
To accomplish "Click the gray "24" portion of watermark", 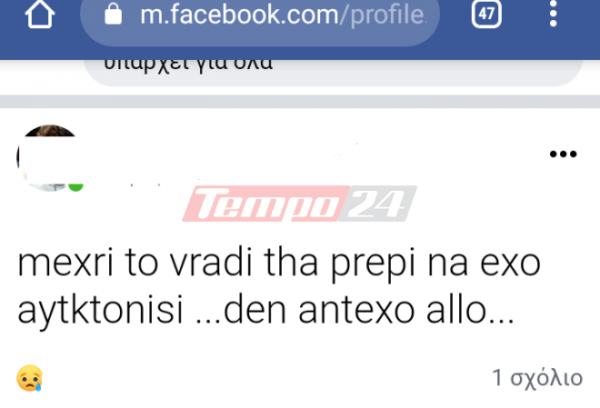I will [377, 204].
